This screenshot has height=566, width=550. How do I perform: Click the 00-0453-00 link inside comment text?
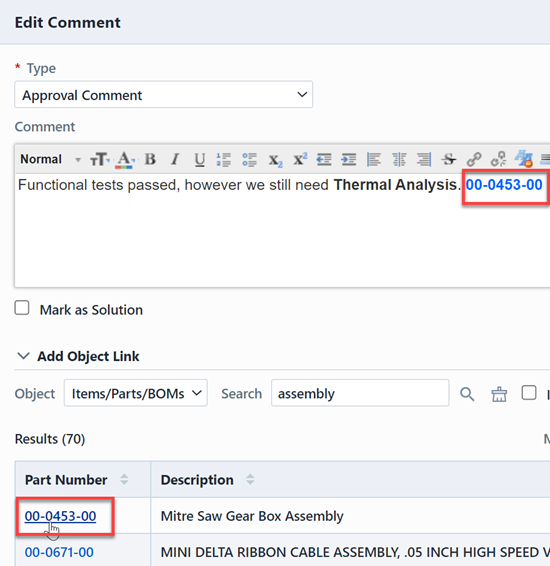tap(504, 185)
